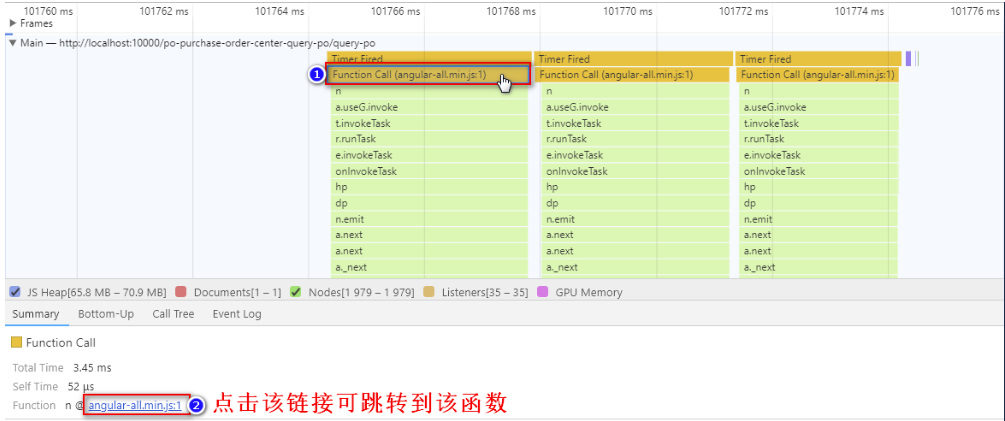Select the hp frame in the middle stack

(x=635, y=187)
